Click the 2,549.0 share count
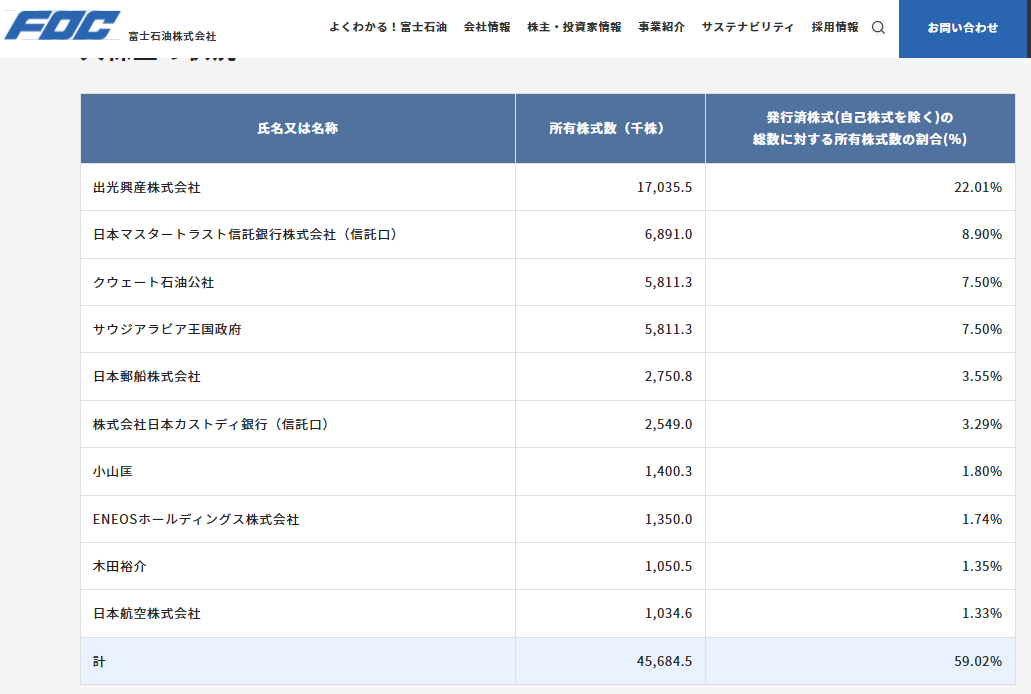 (x=668, y=424)
